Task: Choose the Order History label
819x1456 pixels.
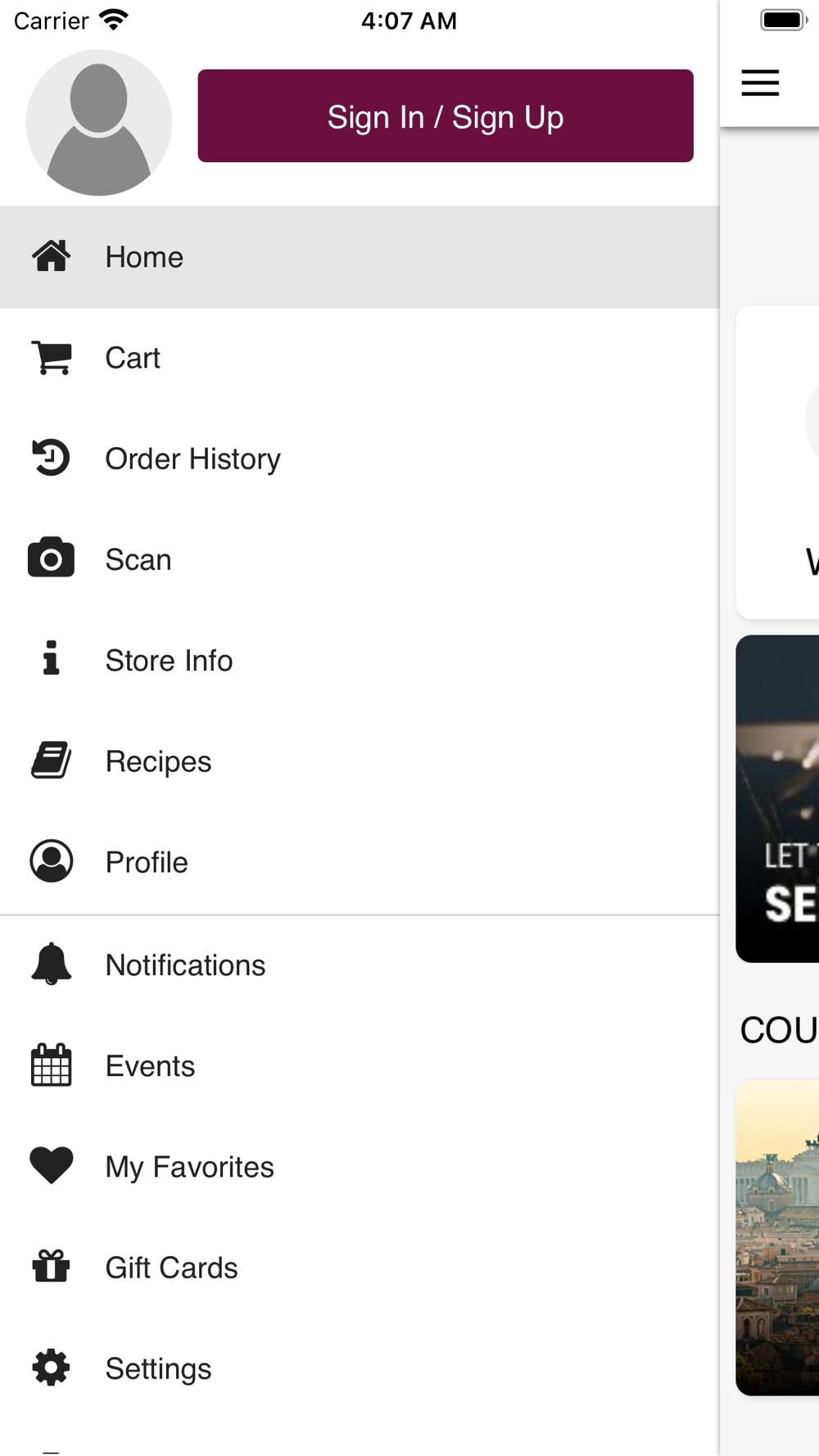Action: 193,459
